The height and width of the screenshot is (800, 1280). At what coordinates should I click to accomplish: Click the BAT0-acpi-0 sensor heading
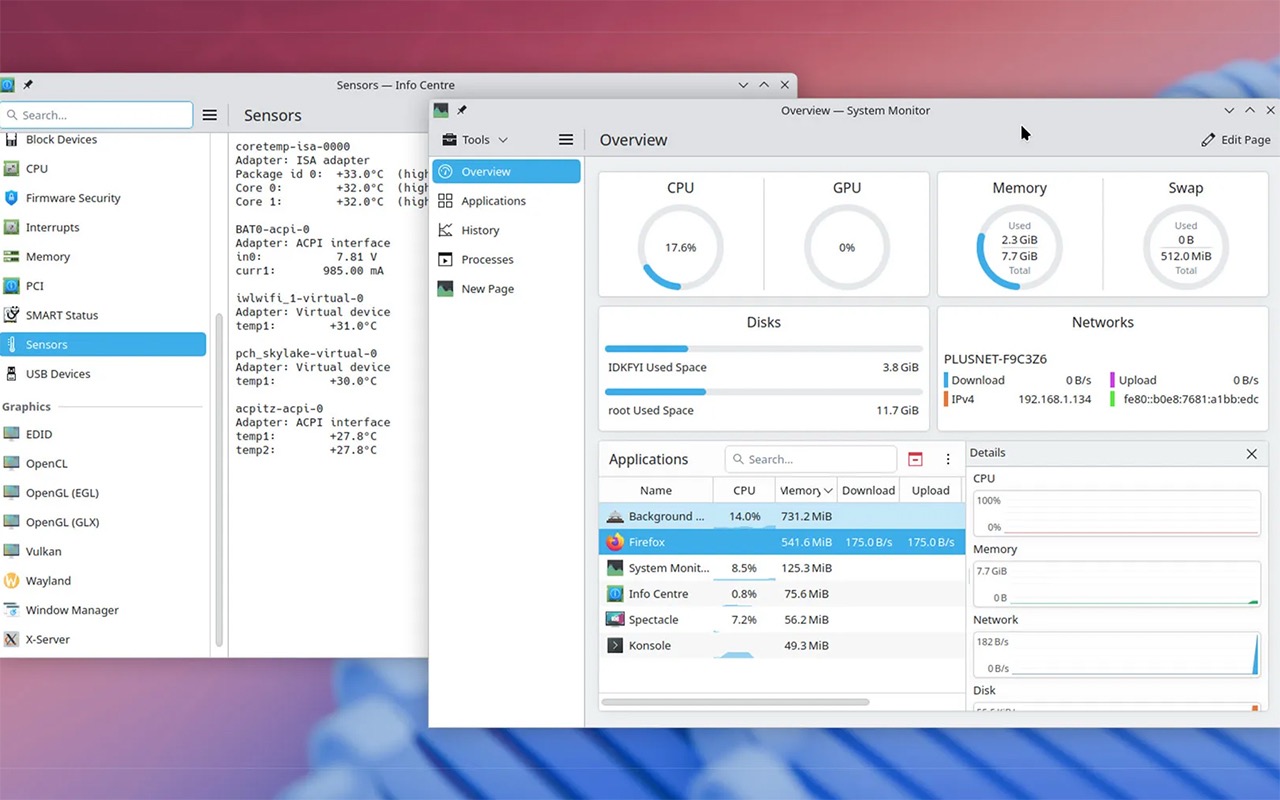(272, 229)
